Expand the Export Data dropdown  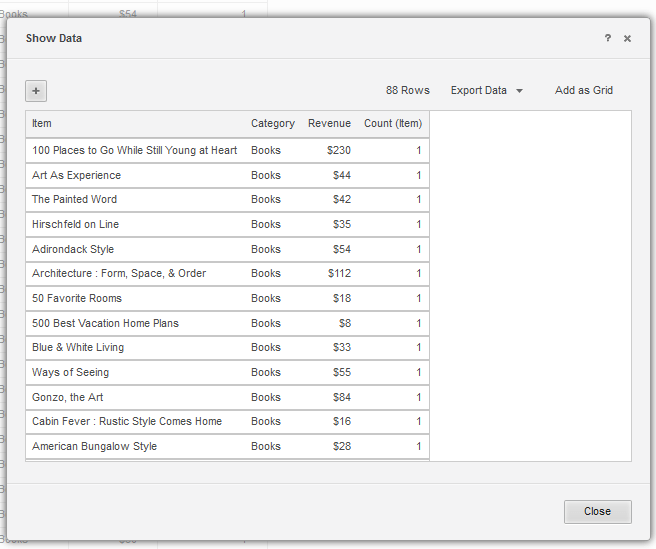(x=487, y=91)
